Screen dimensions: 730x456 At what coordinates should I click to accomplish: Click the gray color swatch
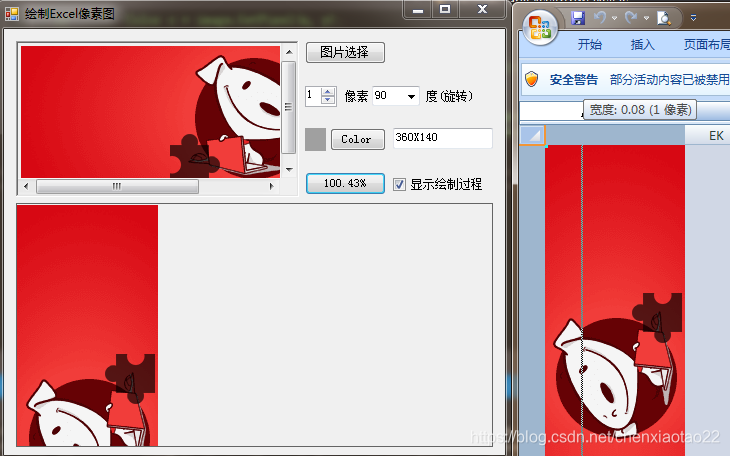pyautogui.click(x=315, y=139)
